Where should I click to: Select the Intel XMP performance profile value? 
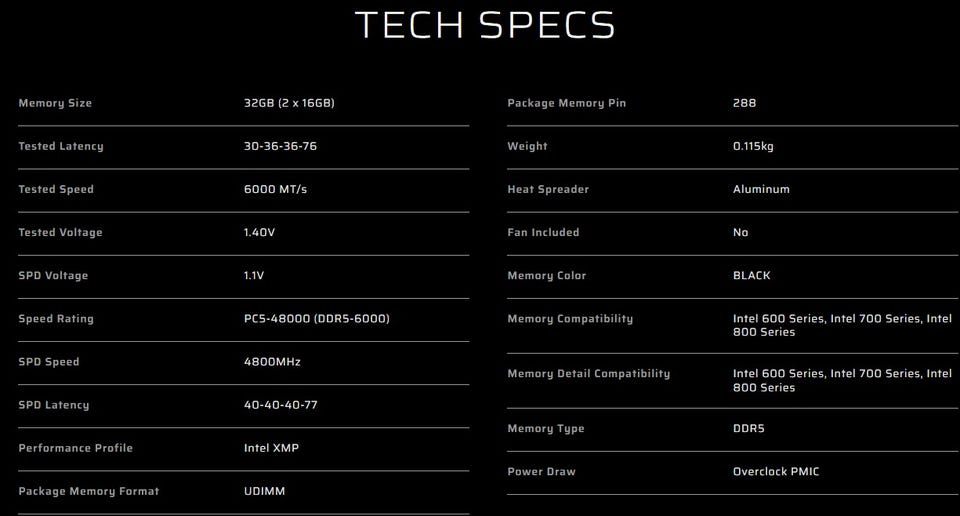click(271, 447)
